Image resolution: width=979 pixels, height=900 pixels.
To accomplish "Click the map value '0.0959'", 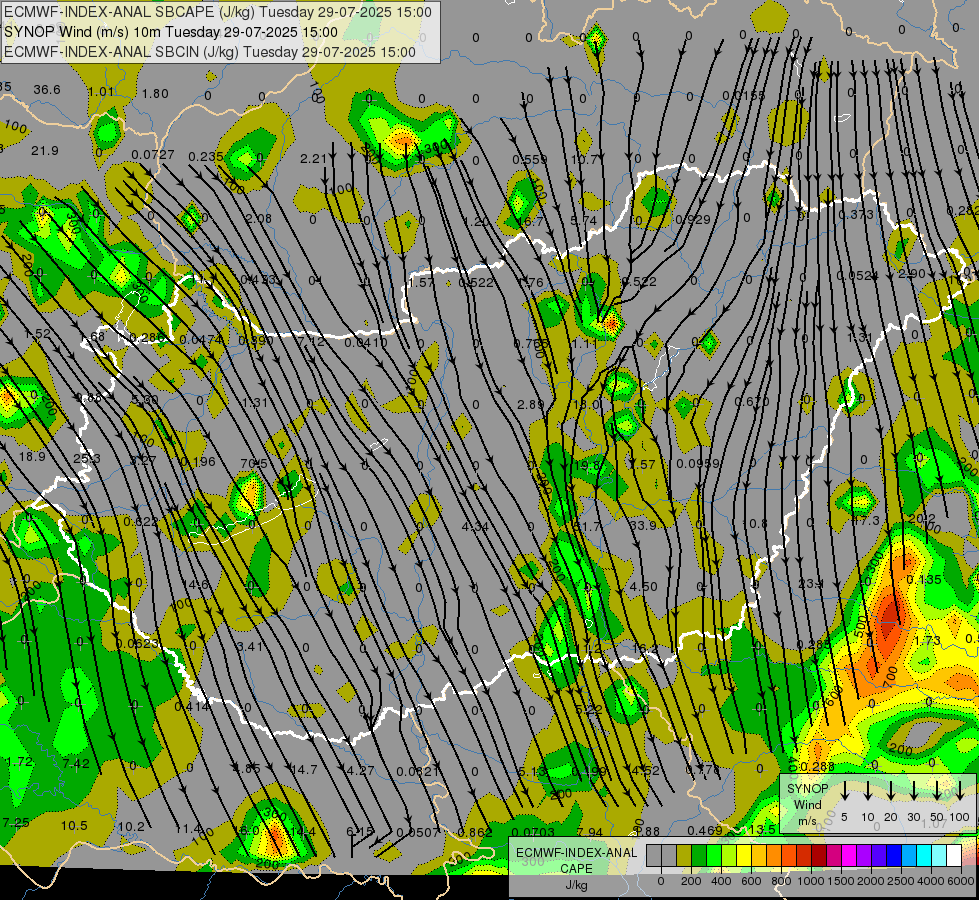I will click(698, 464).
